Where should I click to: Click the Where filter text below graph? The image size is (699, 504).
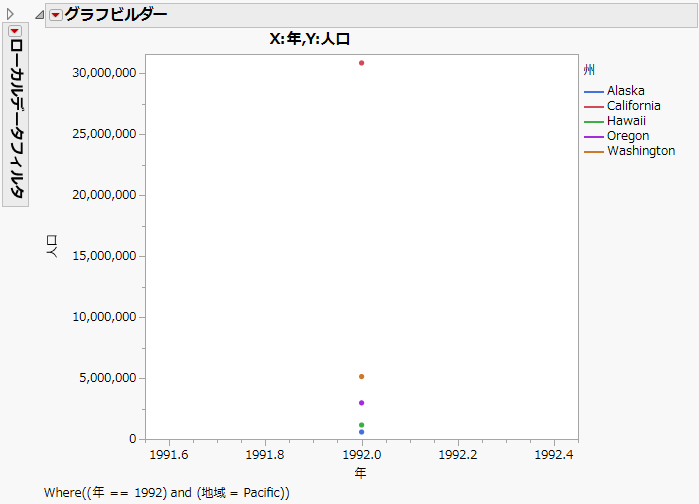167,493
